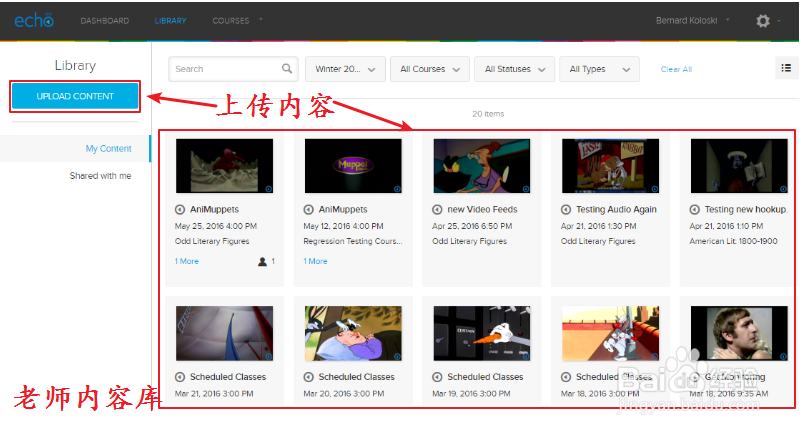This screenshot has height=433, width=804.
Task: Click media icon beside May 12 AniMuppets
Action: 308,209
